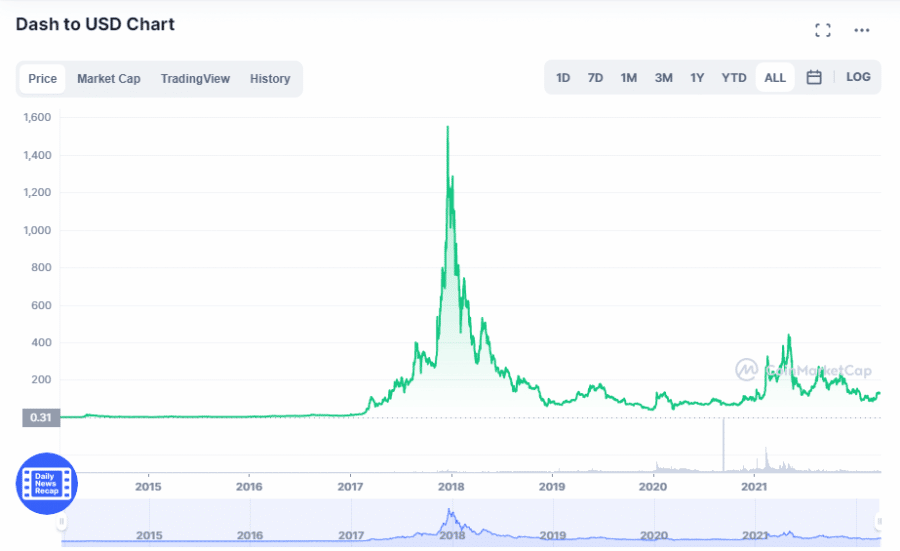Set chart range to 1Y

click(x=697, y=78)
